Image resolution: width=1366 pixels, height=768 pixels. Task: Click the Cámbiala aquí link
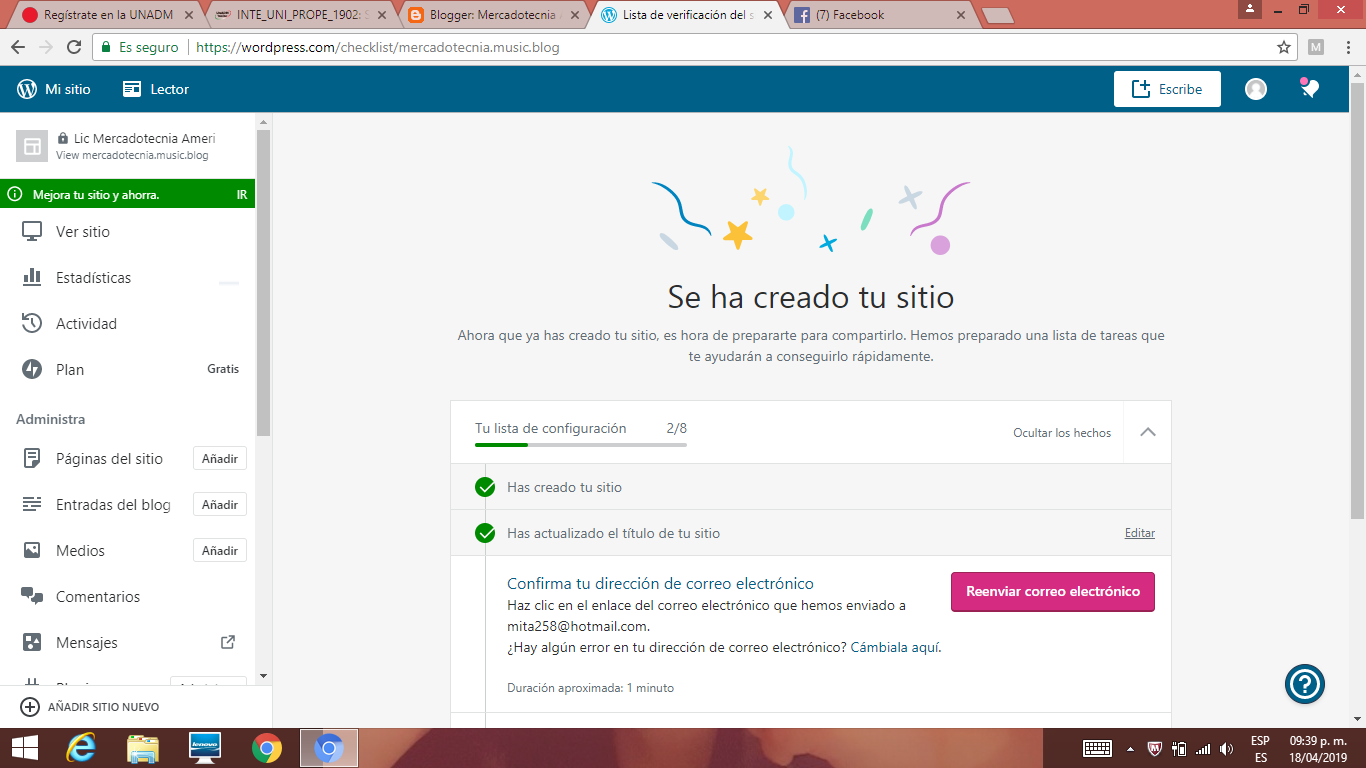tap(895, 647)
